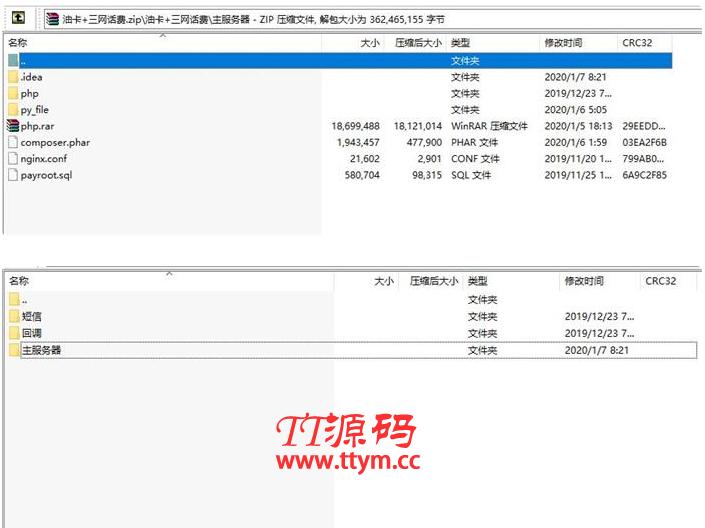
Task: Click the sort arrow above upper 名称 column
Action: coord(163,35)
